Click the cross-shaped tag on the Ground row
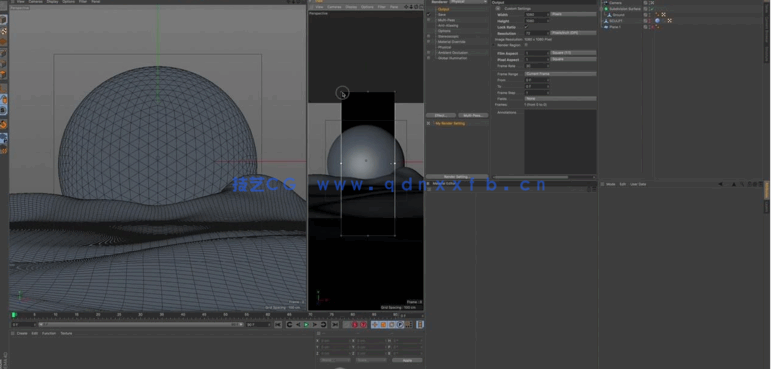Image resolution: width=775 pixels, height=369 pixels. (663, 15)
